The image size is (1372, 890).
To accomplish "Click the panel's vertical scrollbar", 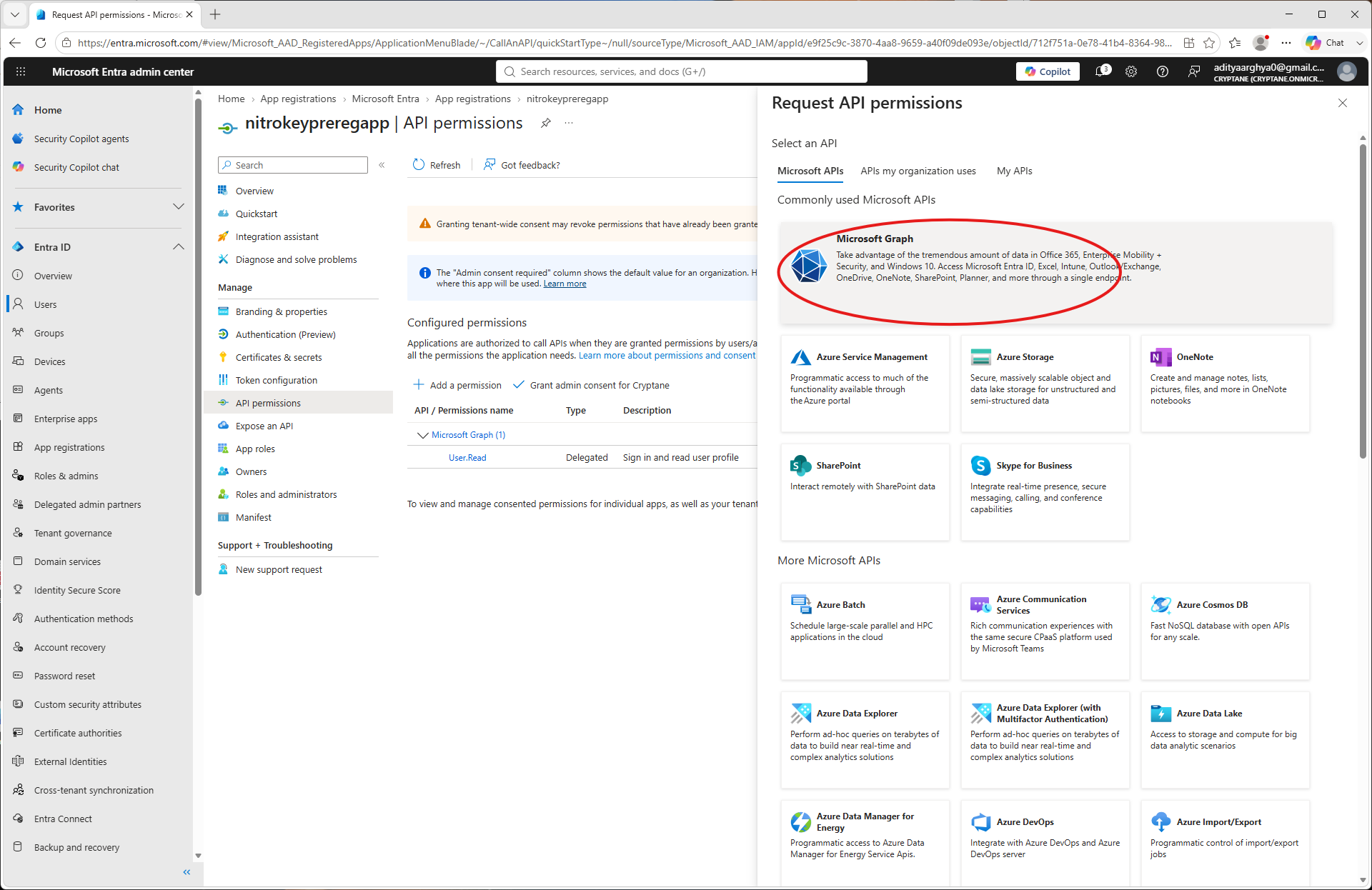I will pos(1363,301).
